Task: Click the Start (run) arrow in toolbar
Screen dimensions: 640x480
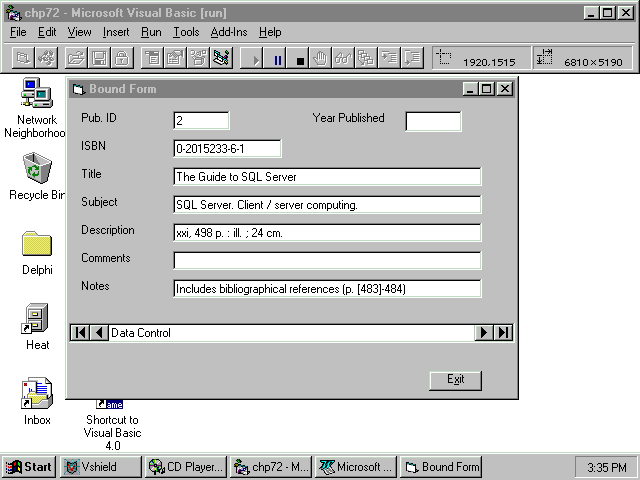Action: click(x=256, y=59)
